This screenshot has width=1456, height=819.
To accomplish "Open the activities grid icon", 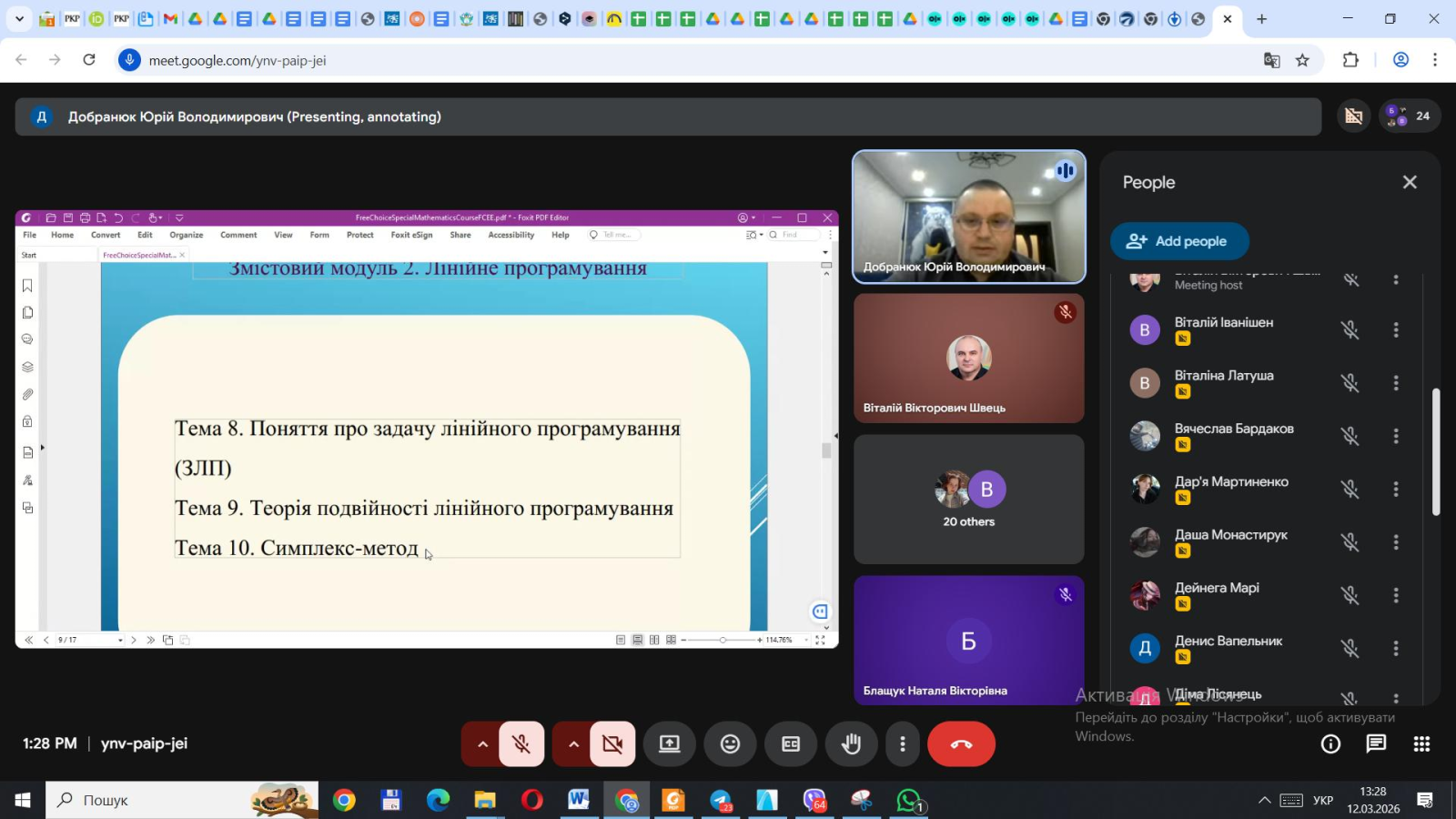I will click(1421, 744).
